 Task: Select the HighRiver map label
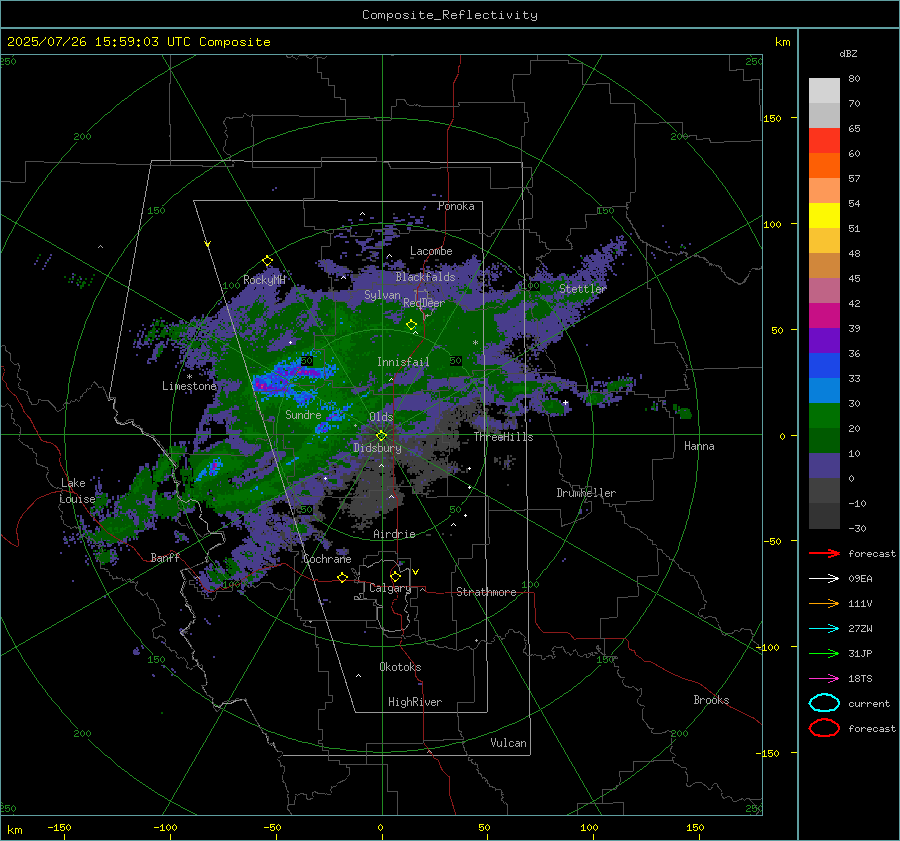click(x=415, y=702)
